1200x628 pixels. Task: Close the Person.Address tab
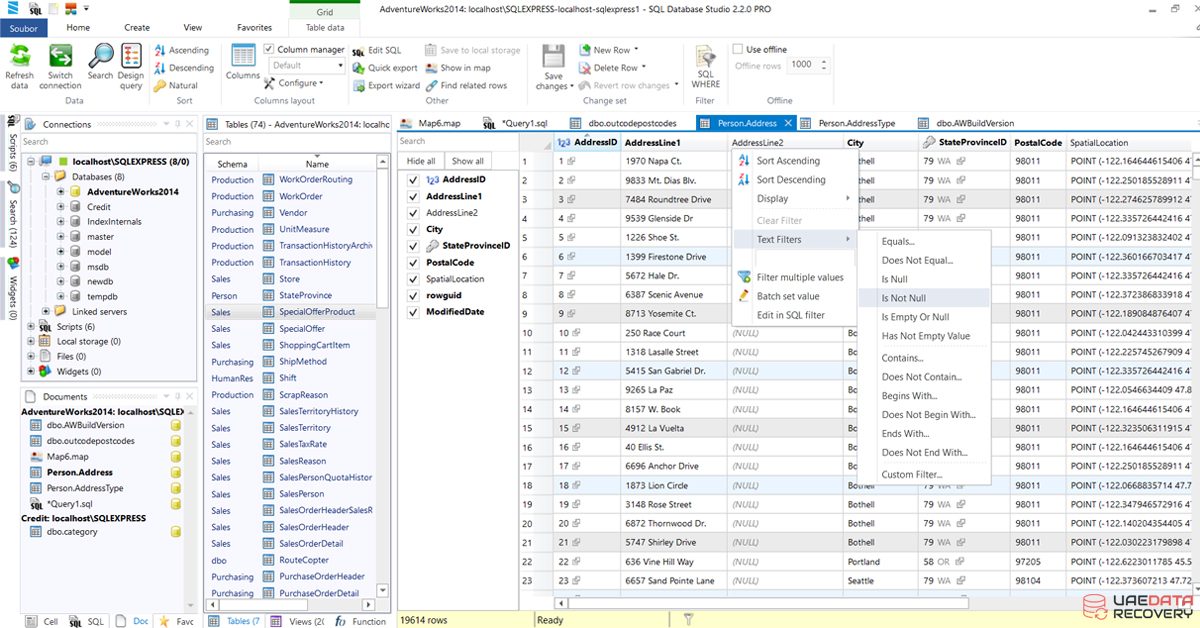click(x=788, y=124)
